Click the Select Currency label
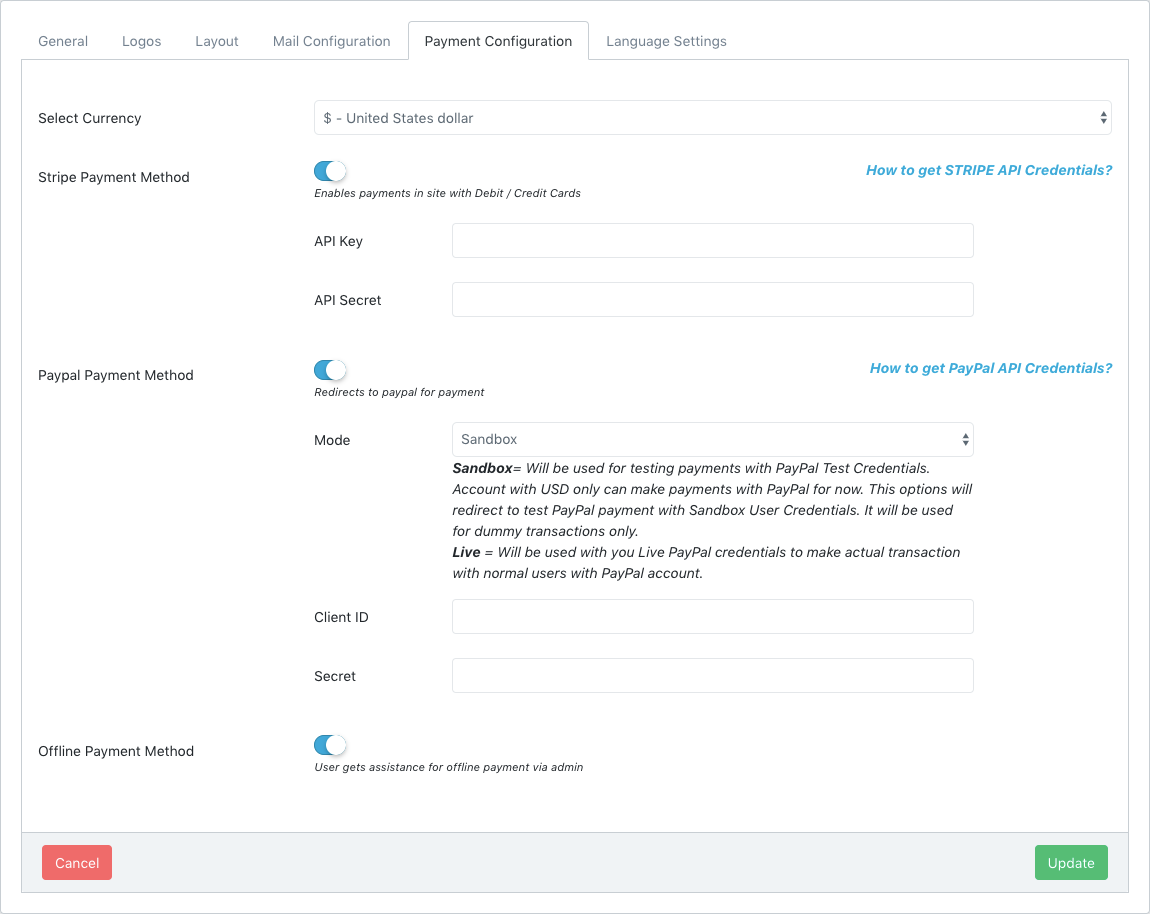The height and width of the screenshot is (914, 1150). pyautogui.click(x=90, y=118)
